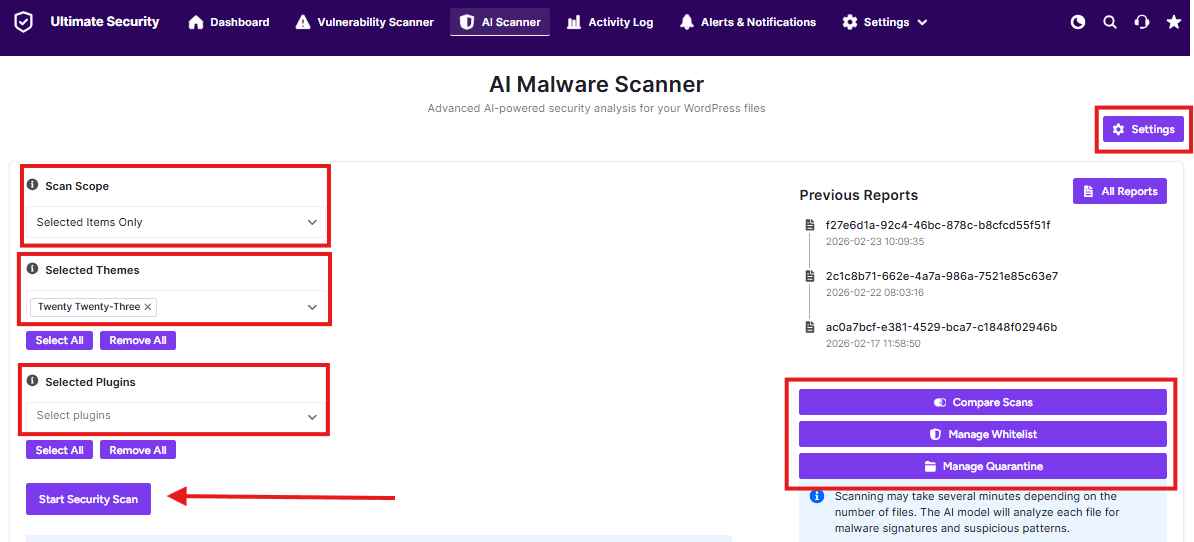Open search with the magnifier icon
The image size is (1194, 542).
click(x=1109, y=22)
